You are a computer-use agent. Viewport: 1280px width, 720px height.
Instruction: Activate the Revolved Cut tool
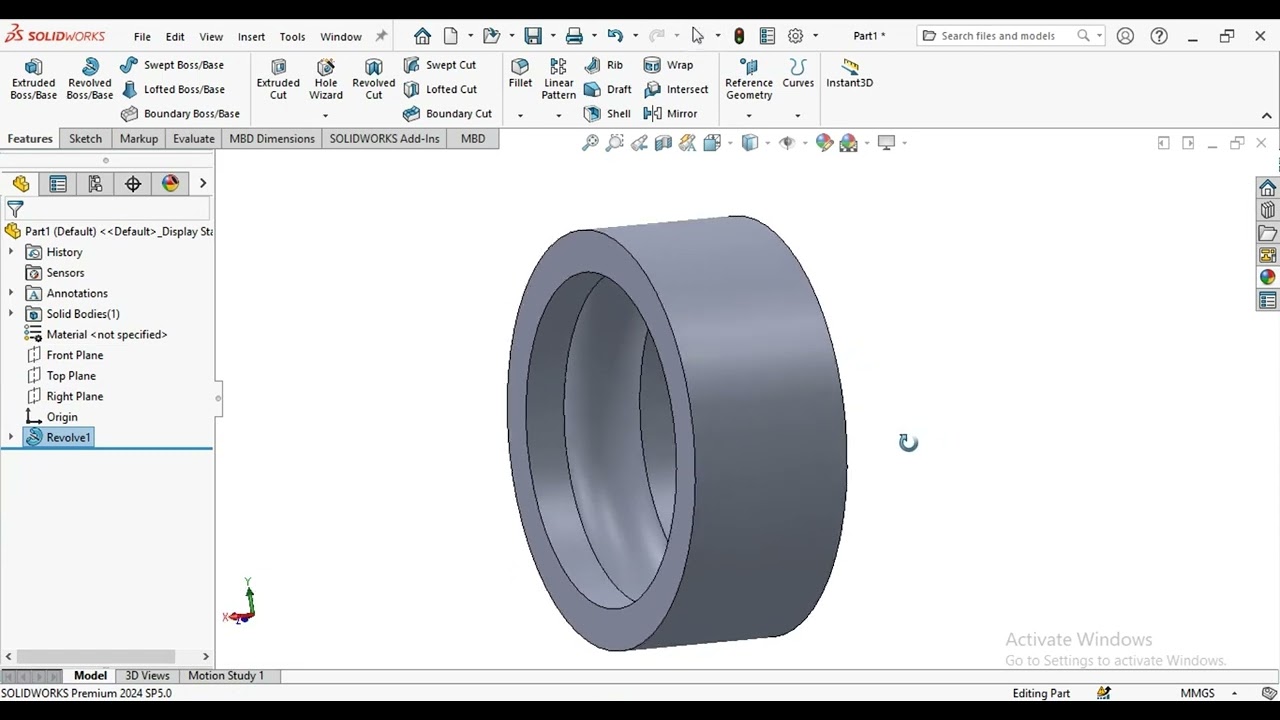(374, 79)
